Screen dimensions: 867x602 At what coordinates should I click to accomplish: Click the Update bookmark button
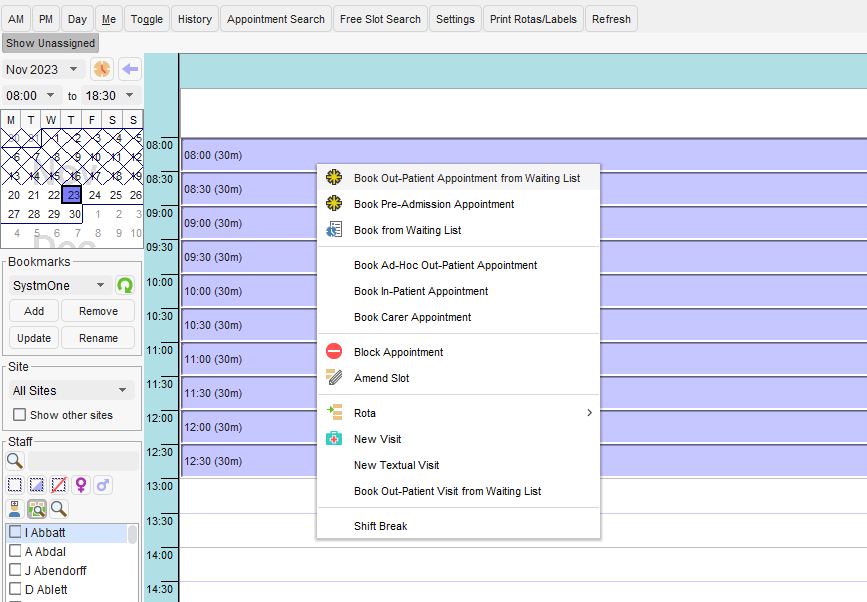click(34, 338)
